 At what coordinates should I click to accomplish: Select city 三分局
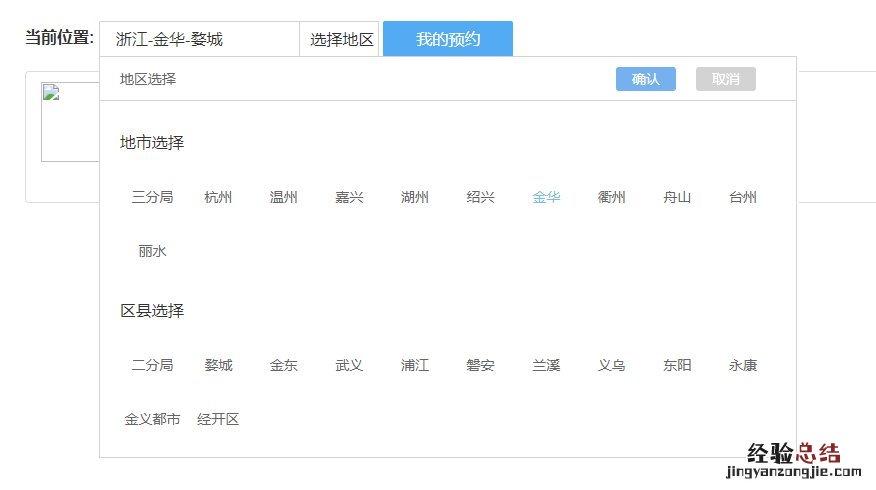(152, 197)
